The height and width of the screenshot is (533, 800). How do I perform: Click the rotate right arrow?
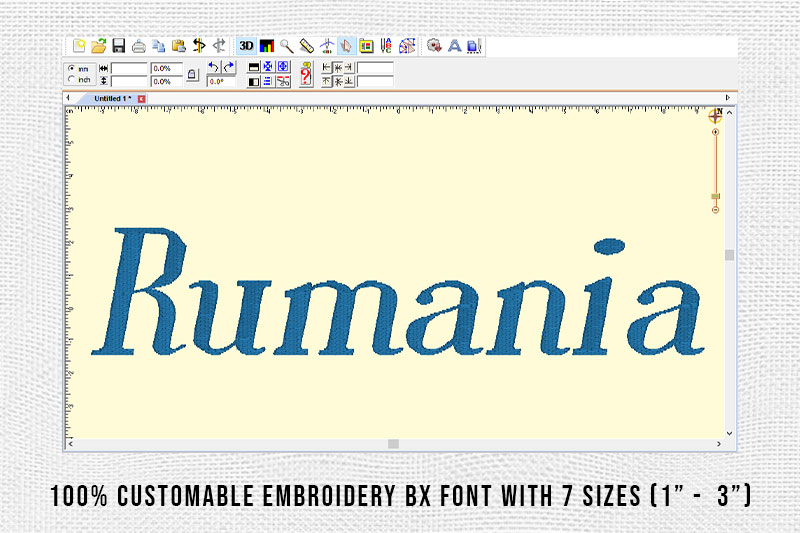[x=229, y=67]
